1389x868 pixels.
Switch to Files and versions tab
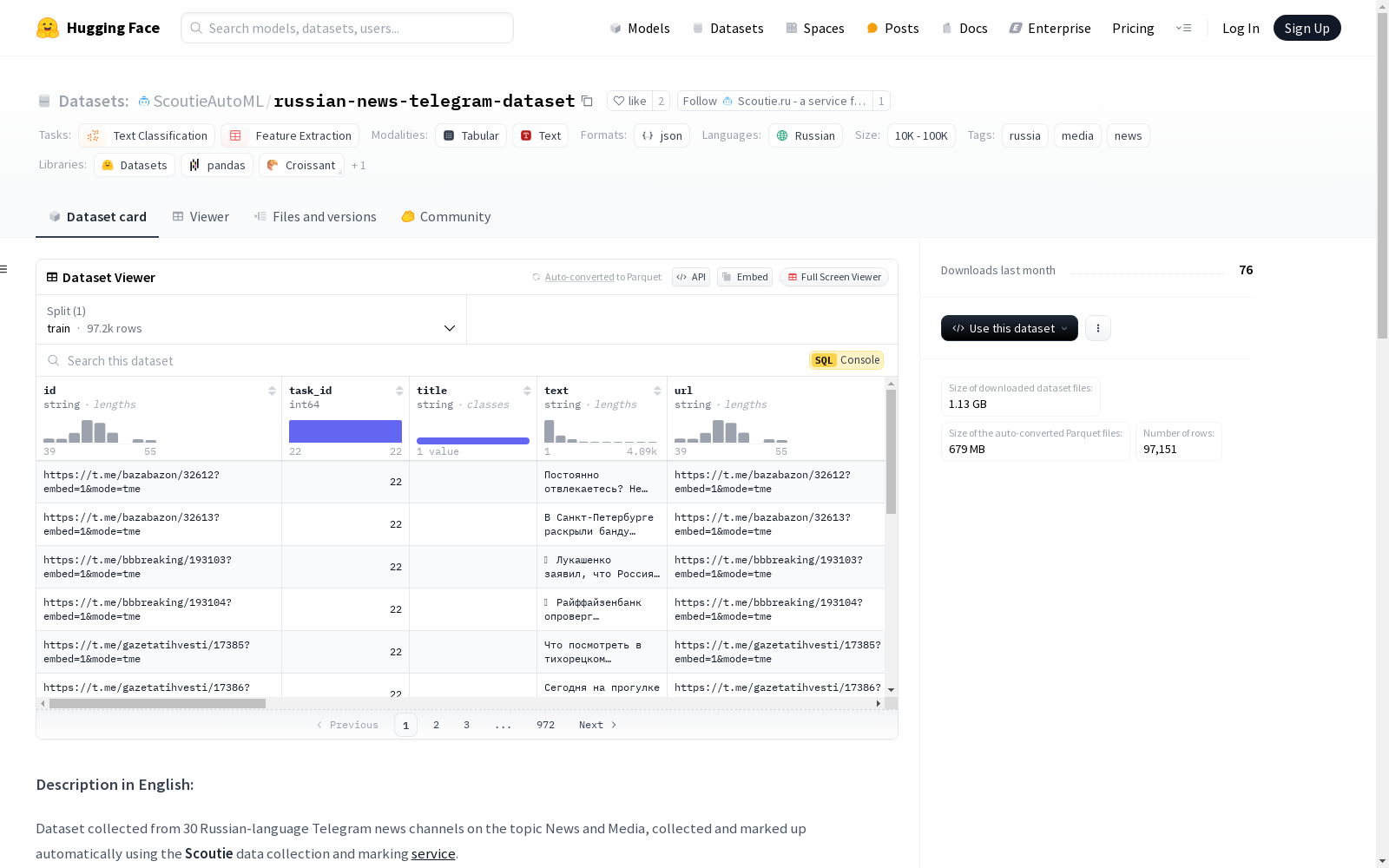[315, 217]
